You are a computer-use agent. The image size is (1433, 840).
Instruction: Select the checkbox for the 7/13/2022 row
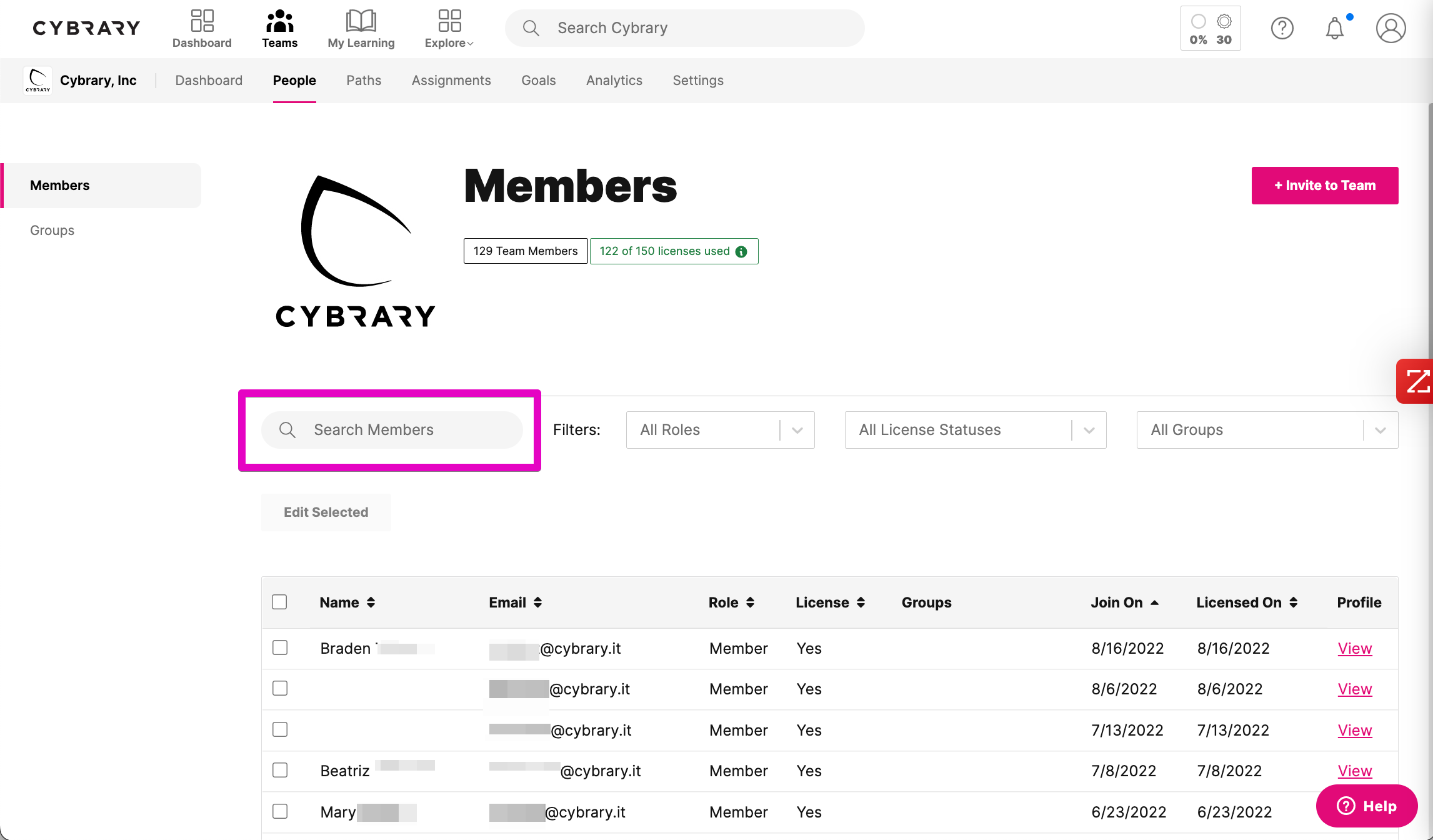coord(280,729)
